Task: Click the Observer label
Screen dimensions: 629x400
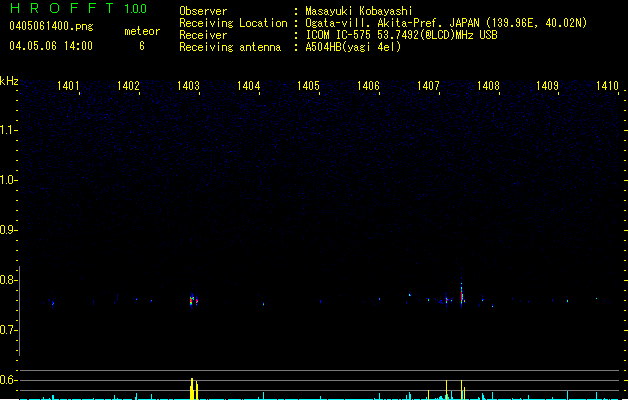Action: click(203, 11)
